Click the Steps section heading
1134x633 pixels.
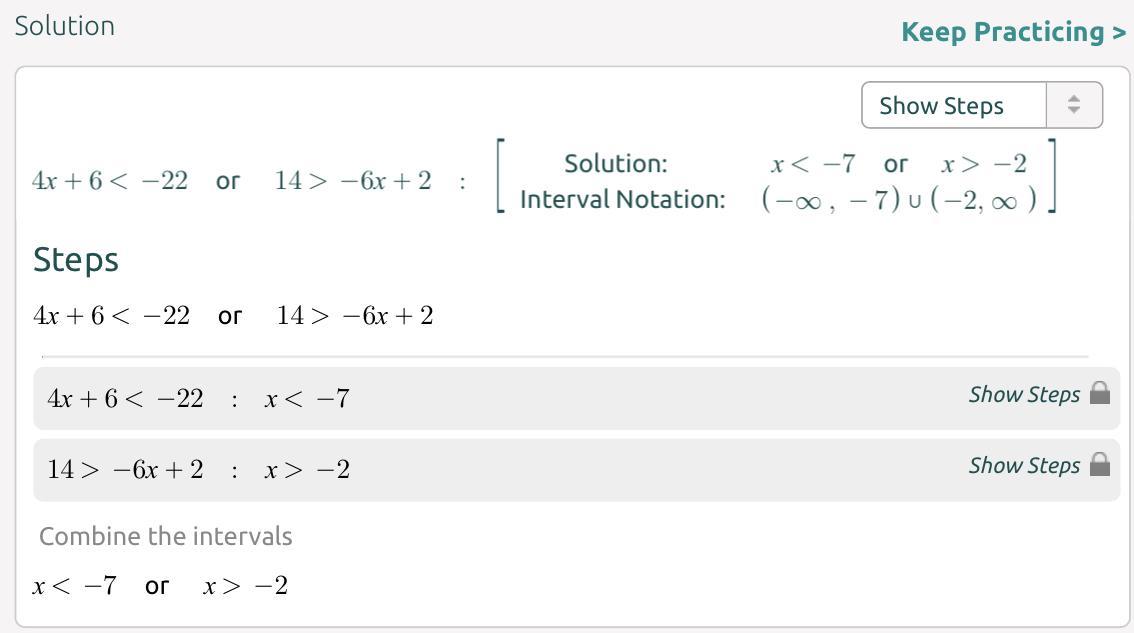(x=76, y=260)
